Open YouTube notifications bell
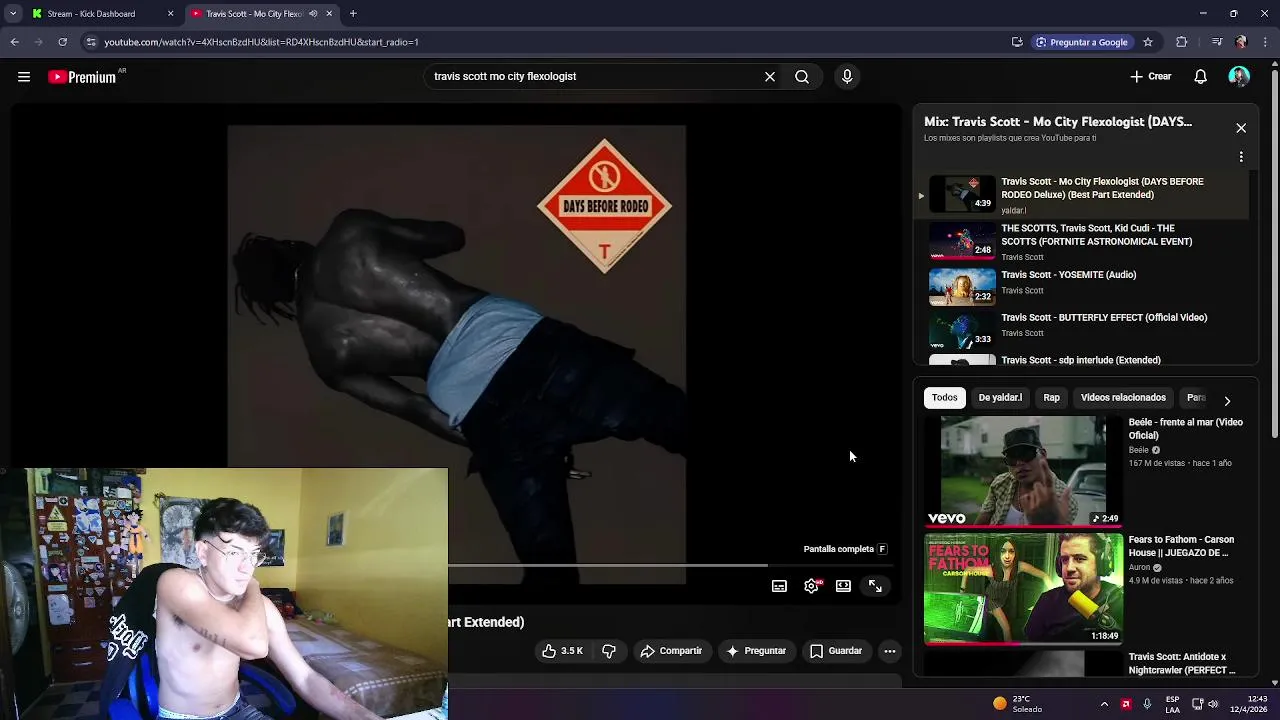1280x720 pixels. pyautogui.click(x=1201, y=77)
